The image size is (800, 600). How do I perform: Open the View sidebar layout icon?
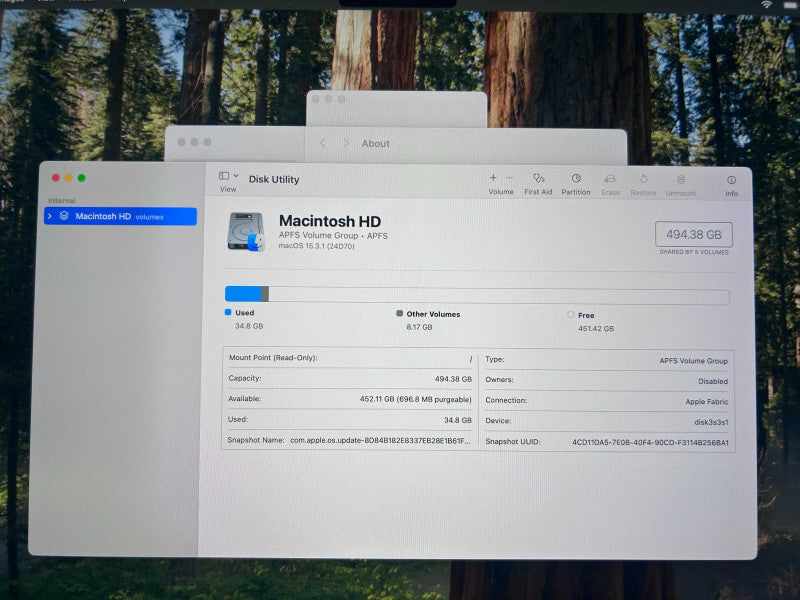(223, 176)
